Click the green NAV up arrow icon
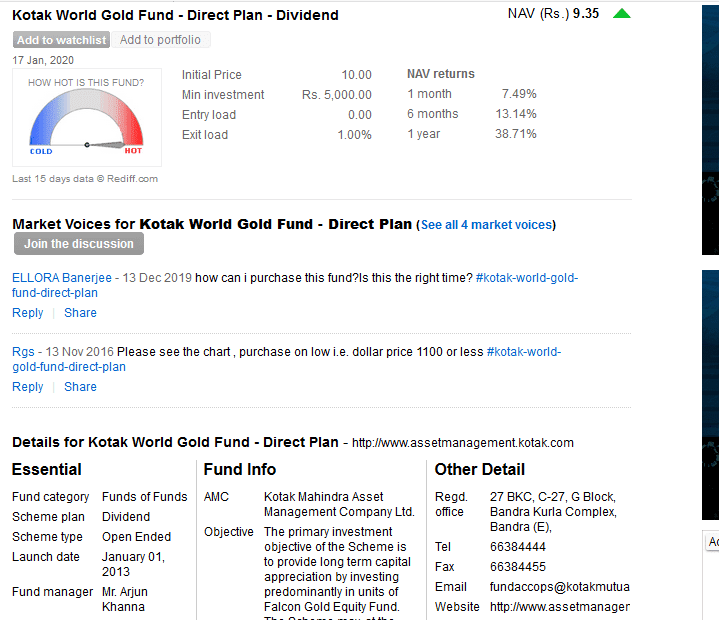Viewport: 719px width, 620px height. click(x=622, y=14)
